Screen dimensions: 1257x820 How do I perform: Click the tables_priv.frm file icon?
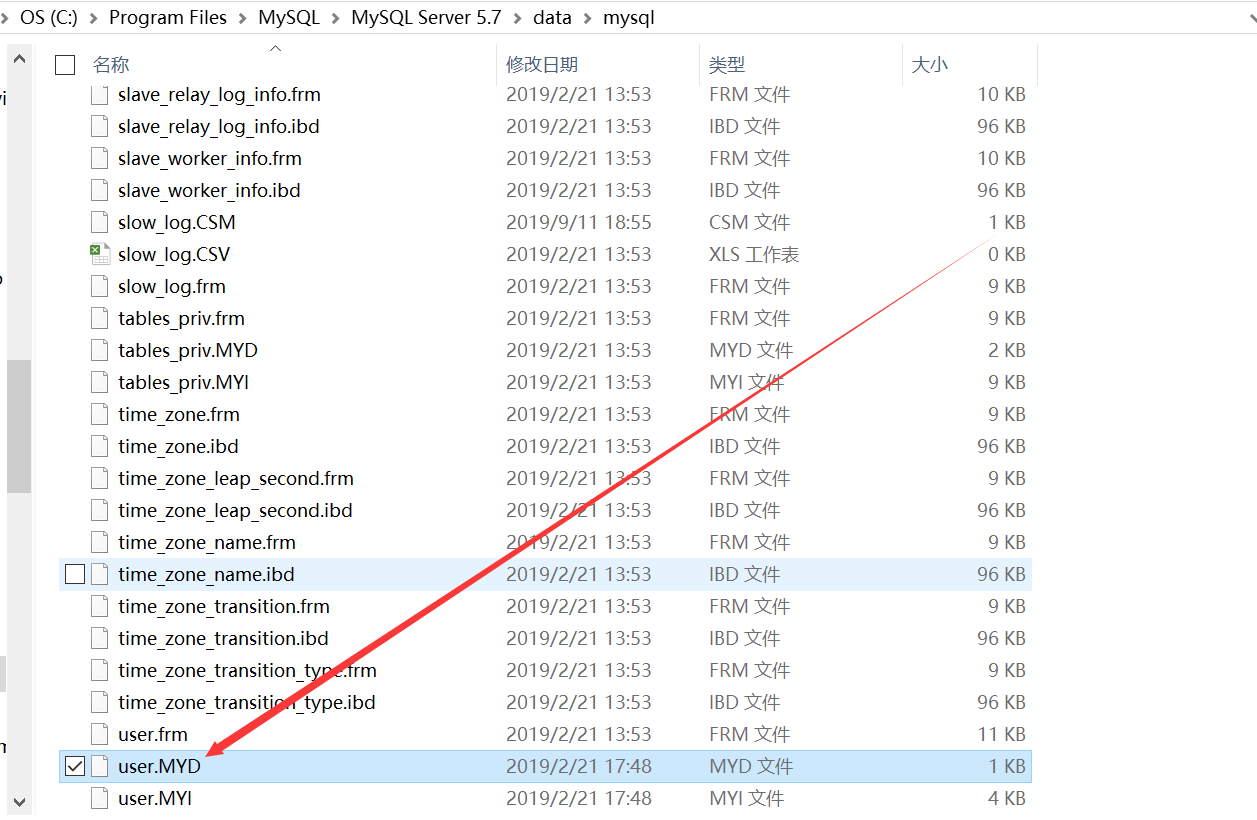pos(99,319)
